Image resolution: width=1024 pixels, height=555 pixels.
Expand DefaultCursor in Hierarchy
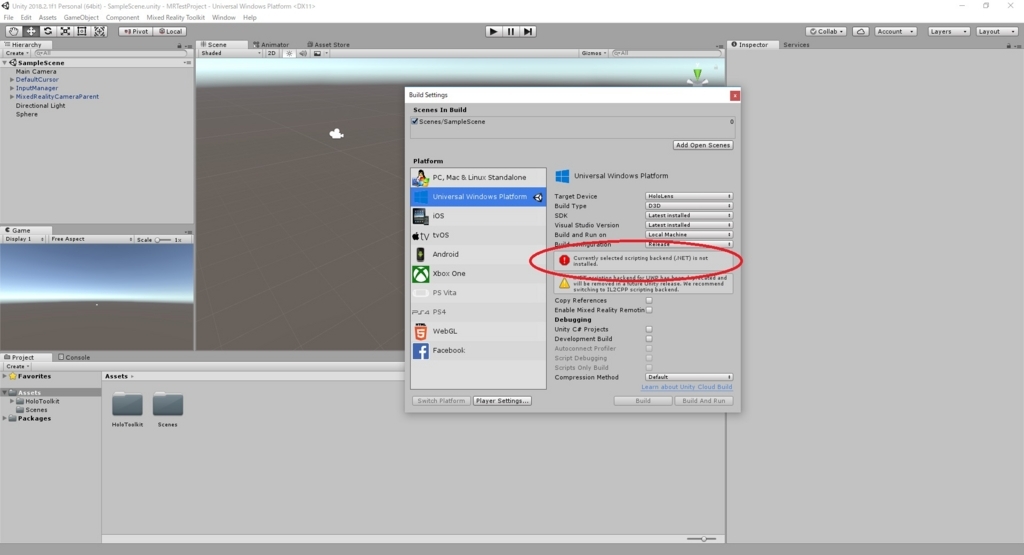pos(12,80)
